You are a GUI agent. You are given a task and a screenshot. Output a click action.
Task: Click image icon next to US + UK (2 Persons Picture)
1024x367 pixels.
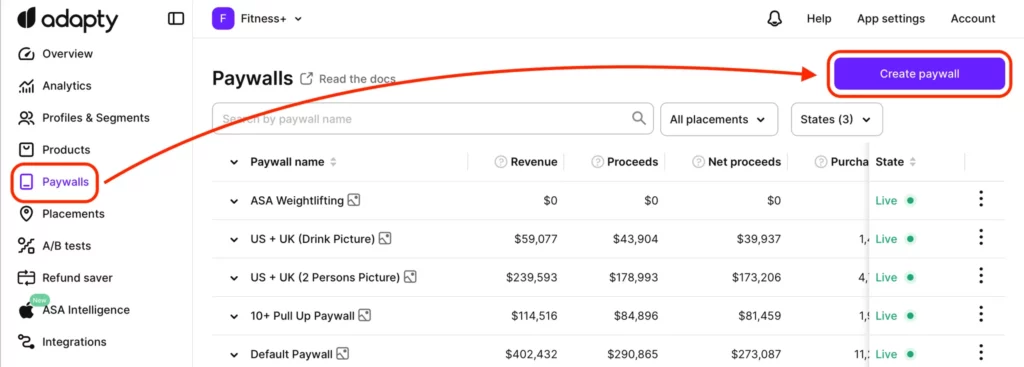[410, 278]
